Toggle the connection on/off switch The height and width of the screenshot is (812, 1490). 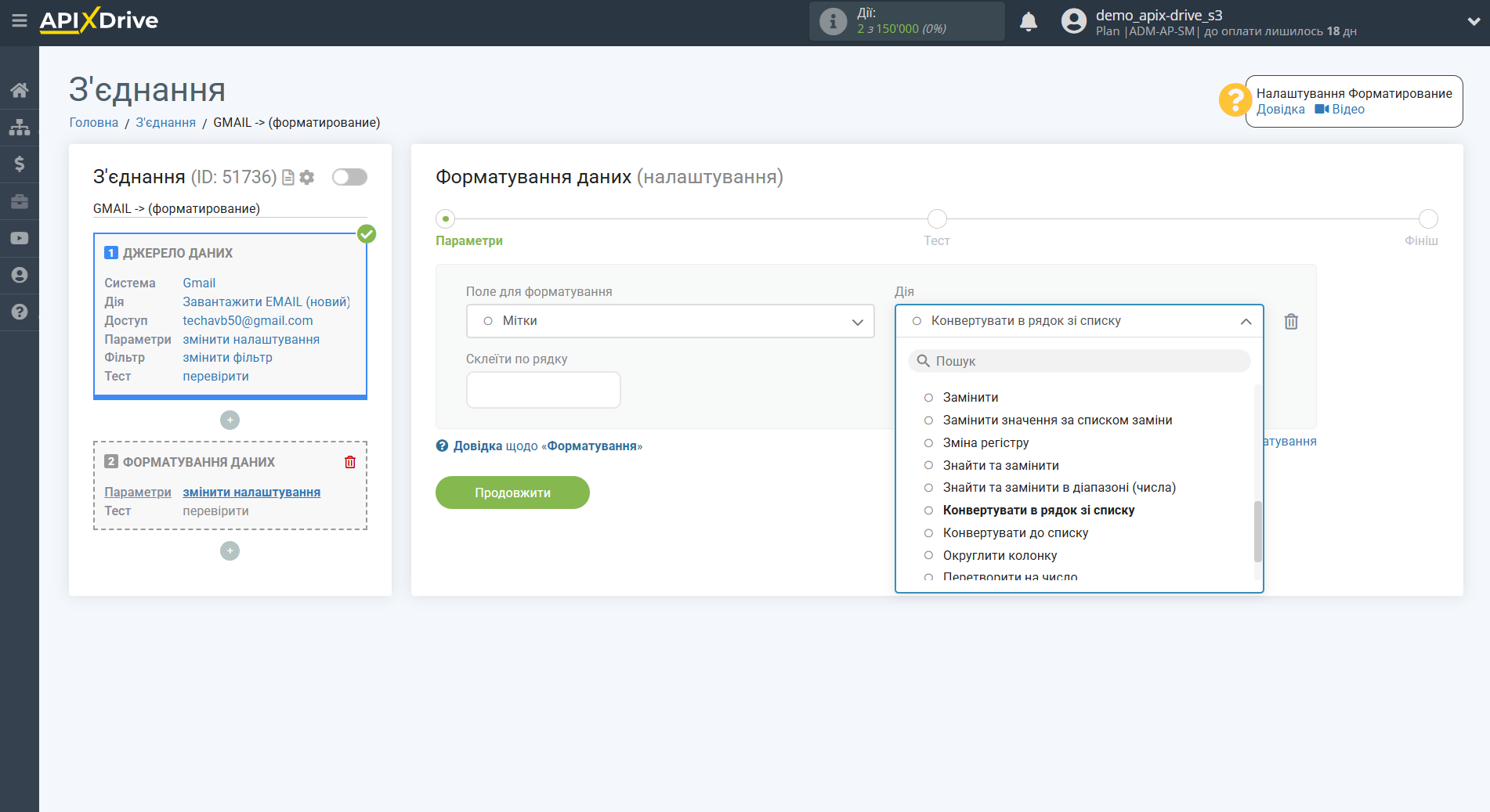(349, 177)
